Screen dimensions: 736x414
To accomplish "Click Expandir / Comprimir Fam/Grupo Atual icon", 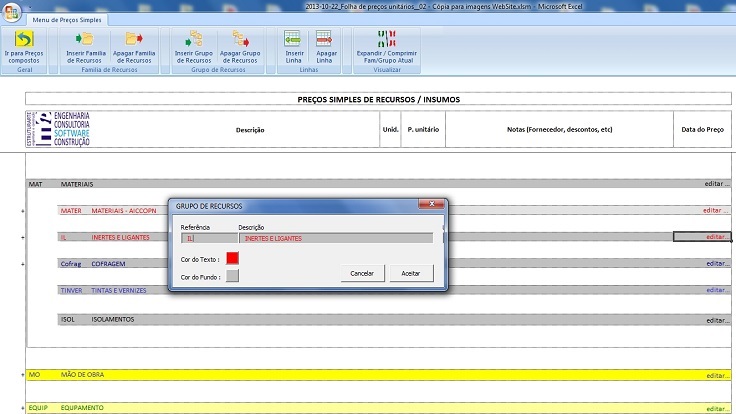I will 388,39.
